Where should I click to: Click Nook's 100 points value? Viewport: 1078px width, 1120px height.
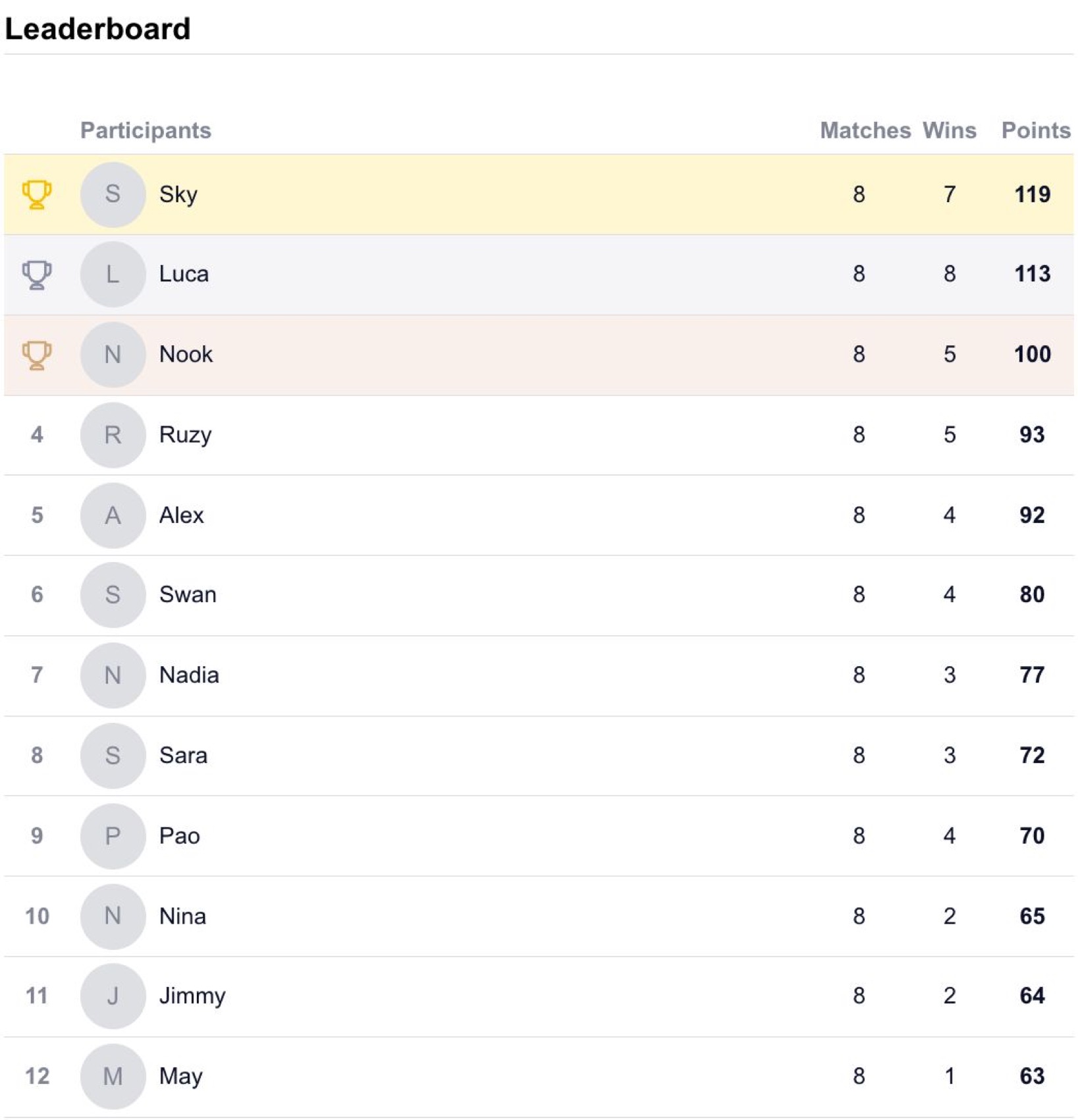[1032, 354]
